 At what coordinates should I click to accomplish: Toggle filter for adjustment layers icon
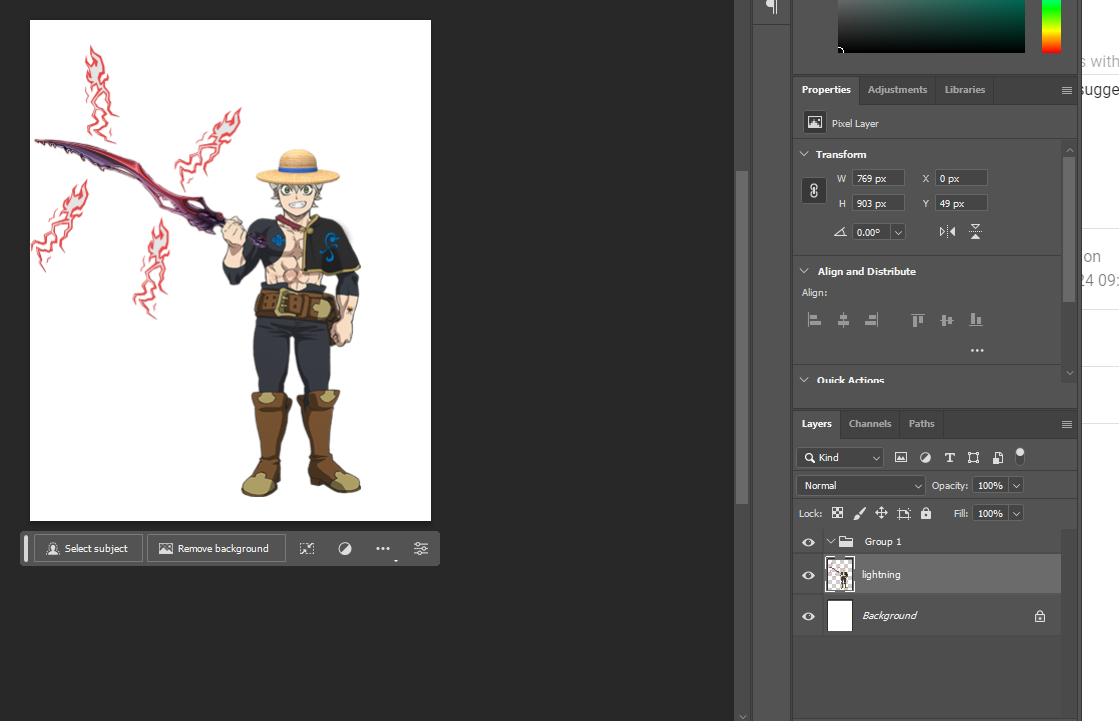[926, 458]
